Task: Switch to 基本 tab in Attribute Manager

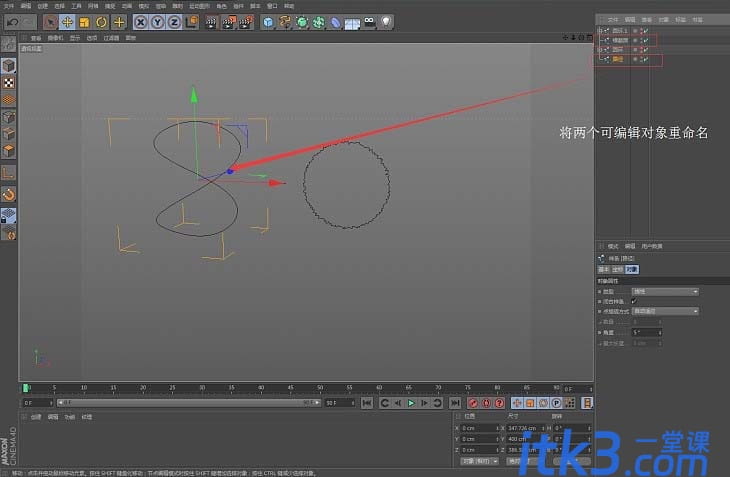Action: pos(603,269)
